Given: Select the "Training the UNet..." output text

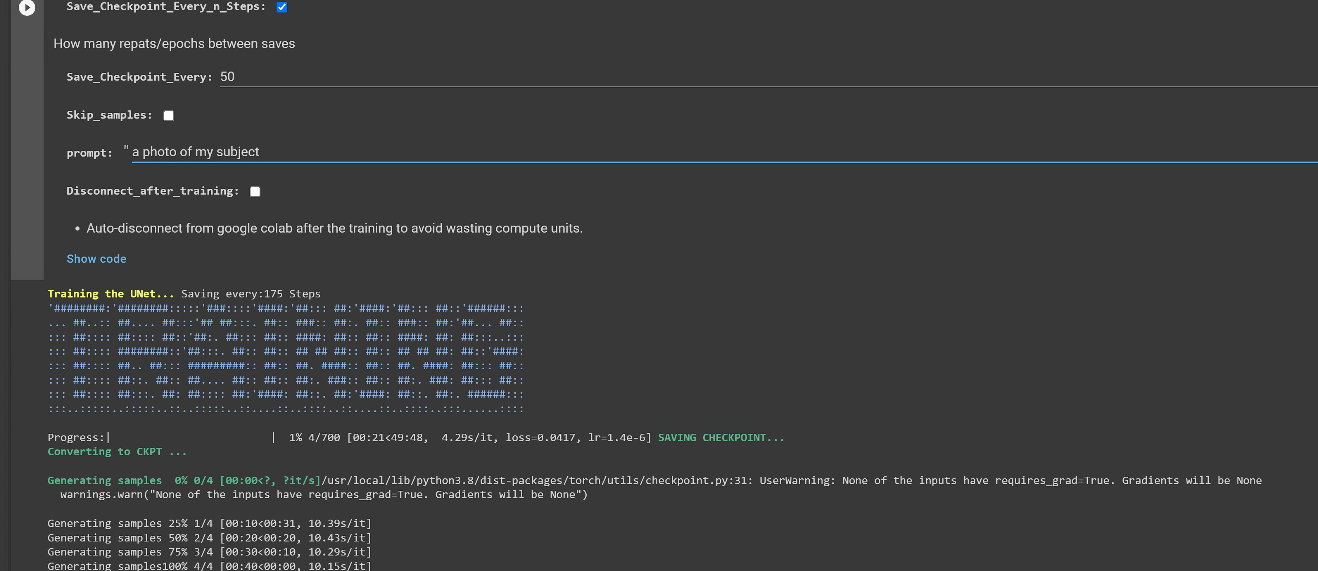Looking at the screenshot, I should pos(112,294).
